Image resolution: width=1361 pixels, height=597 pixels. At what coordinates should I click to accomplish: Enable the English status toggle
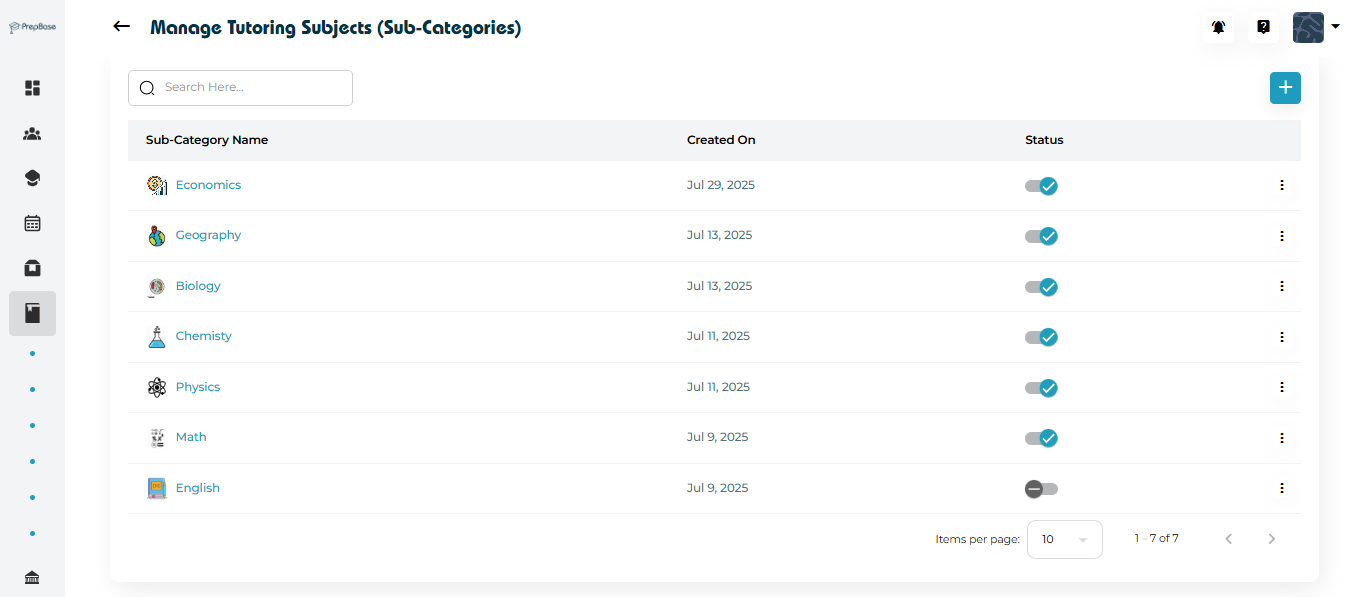click(1041, 489)
